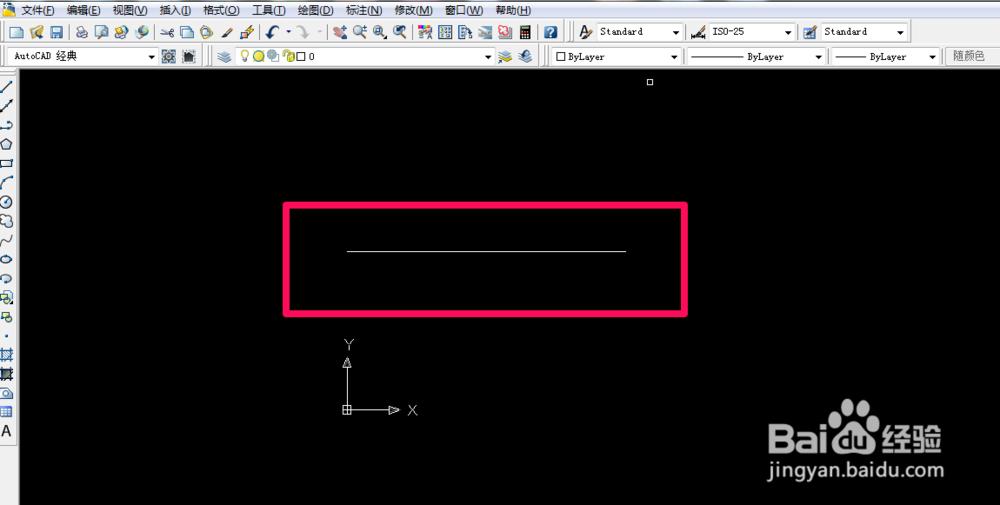Click the Cut scissors icon
This screenshot has height=505, width=1000.
pyautogui.click(x=168, y=32)
